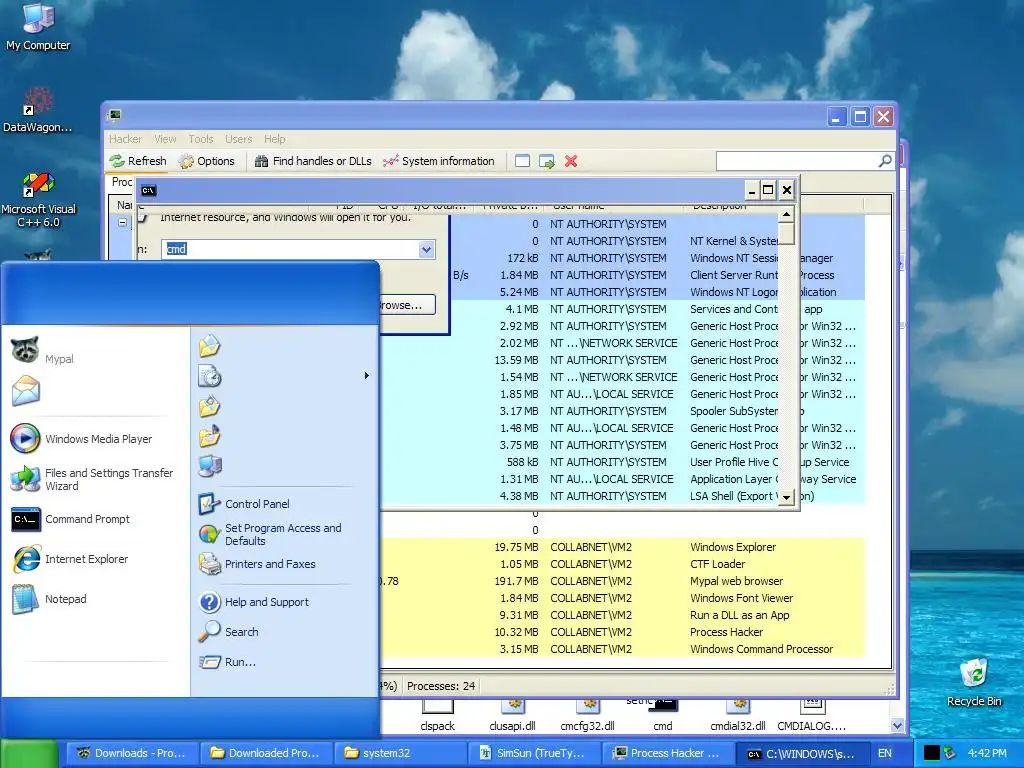
Task: Open Notepad from Start menu
Action: click(x=49, y=599)
